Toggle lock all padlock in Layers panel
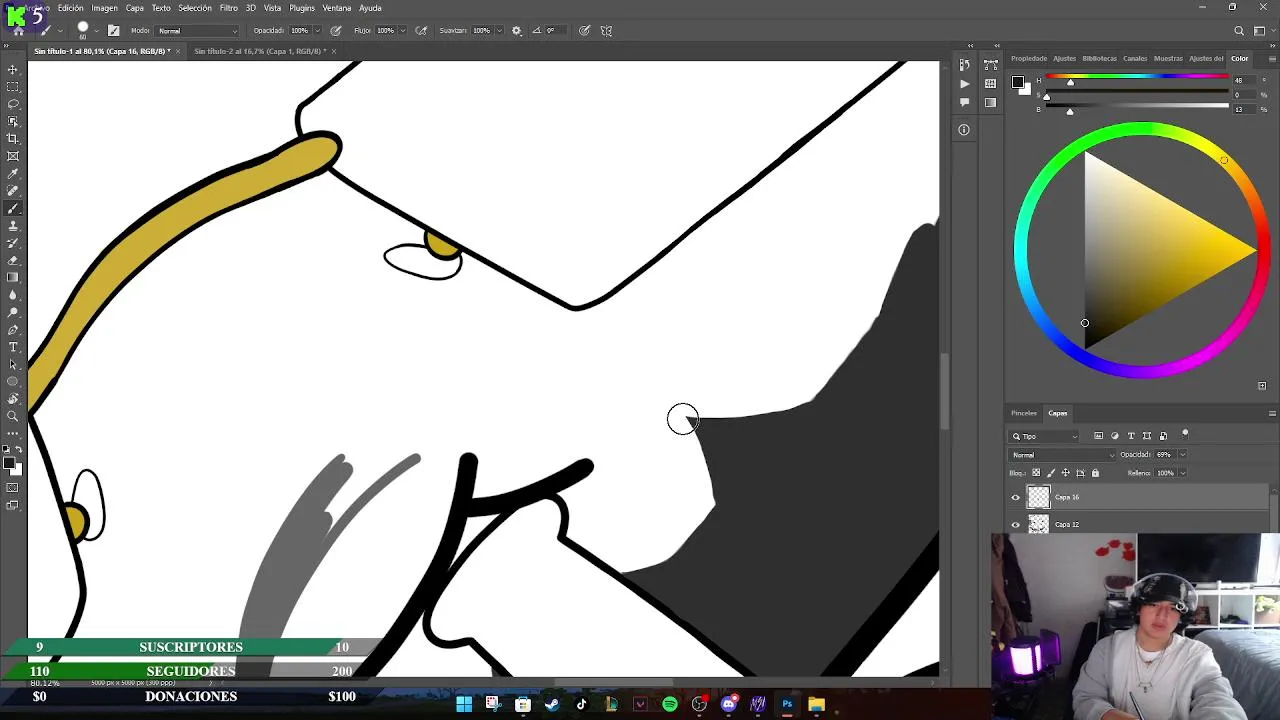The width and height of the screenshot is (1280, 720). [1095, 473]
